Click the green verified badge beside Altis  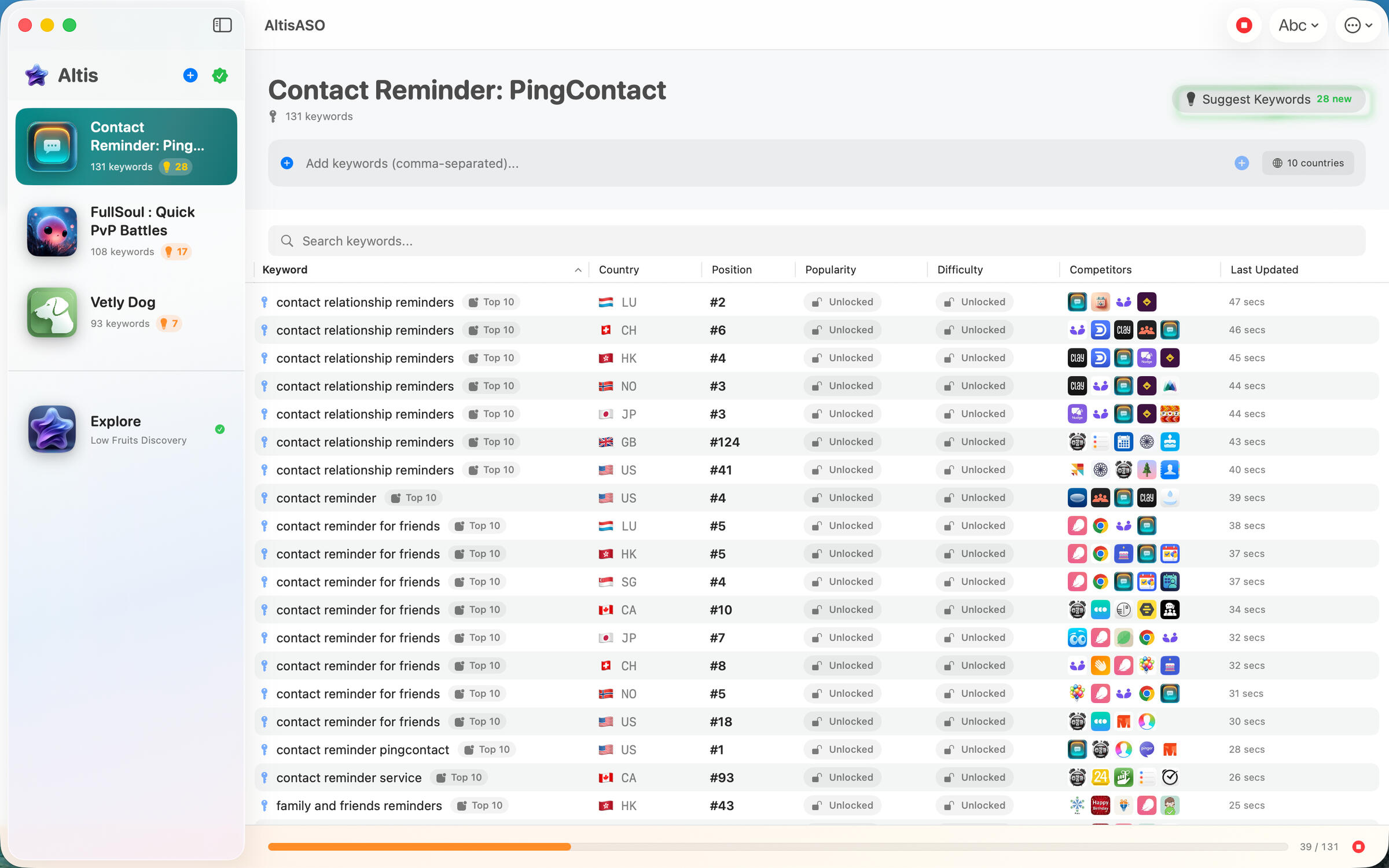220,75
